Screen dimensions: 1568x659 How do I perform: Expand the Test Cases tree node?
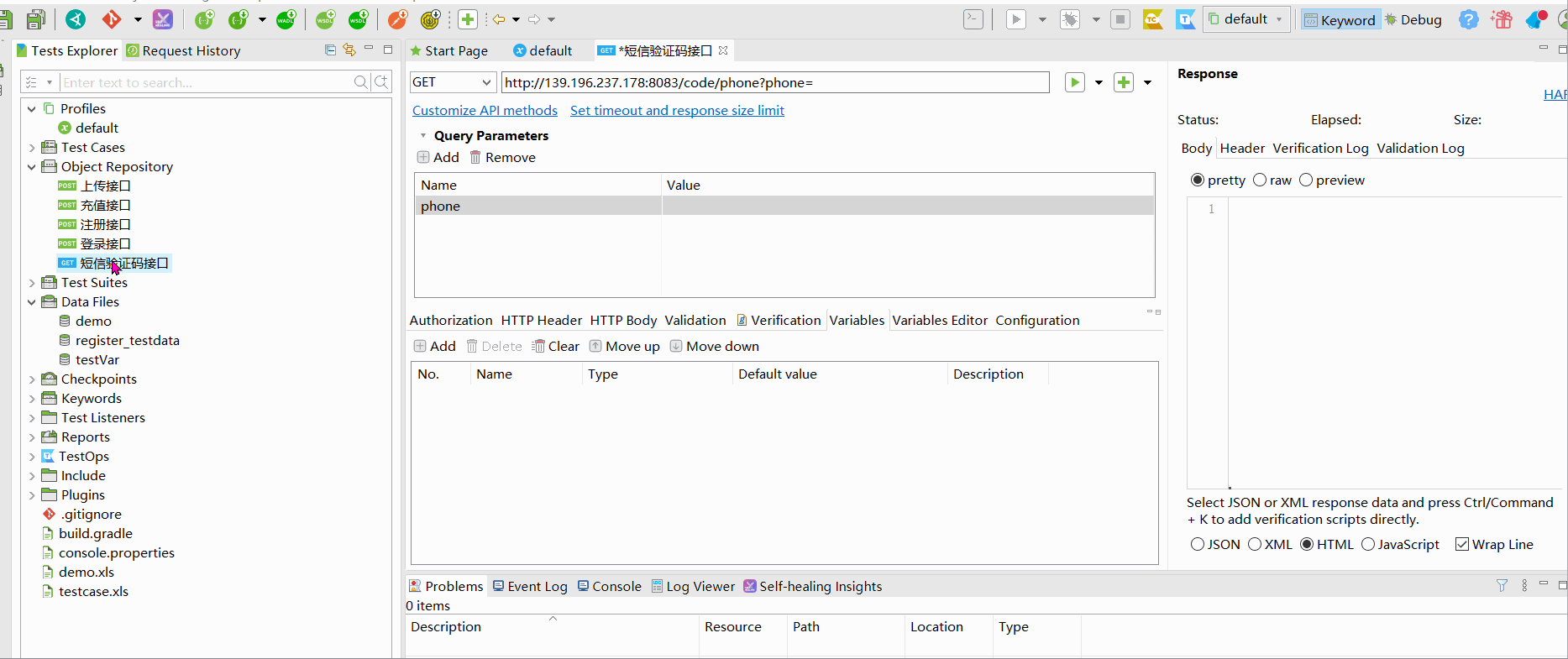tap(32, 148)
